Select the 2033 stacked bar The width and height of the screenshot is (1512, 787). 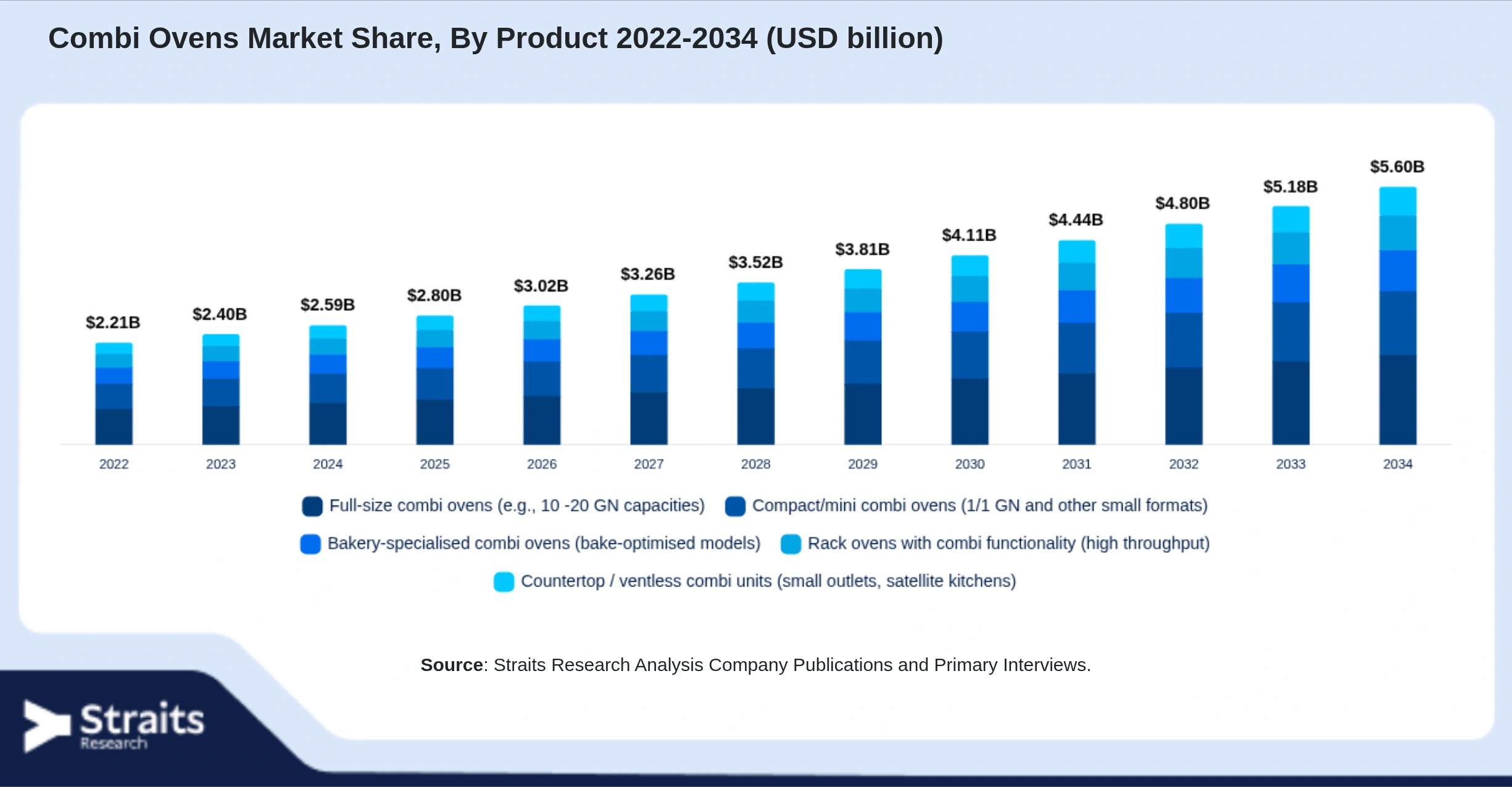[x=1291, y=326]
